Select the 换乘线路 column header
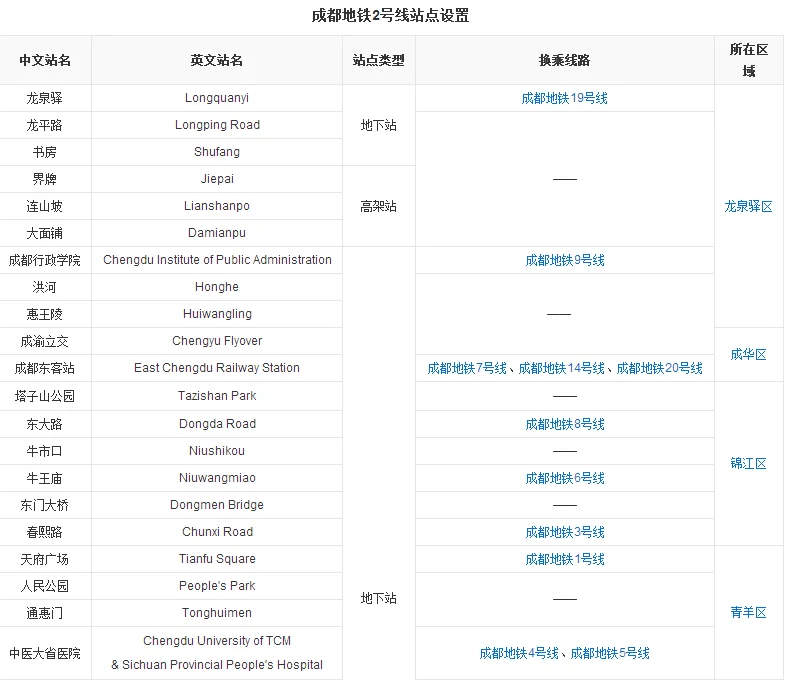This screenshot has height=680, width=785. (x=564, y=60)
